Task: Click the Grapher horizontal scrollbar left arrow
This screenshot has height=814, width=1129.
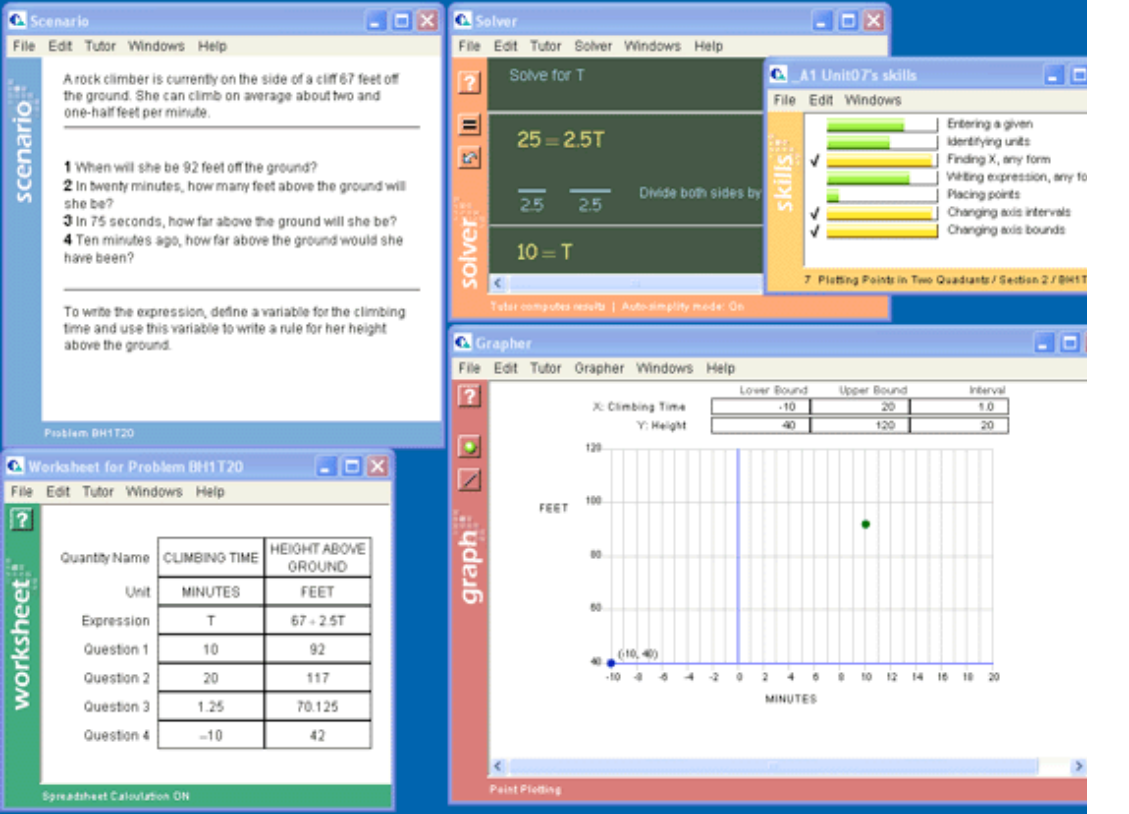Action: pyautogui.click(x=498, y=766)
